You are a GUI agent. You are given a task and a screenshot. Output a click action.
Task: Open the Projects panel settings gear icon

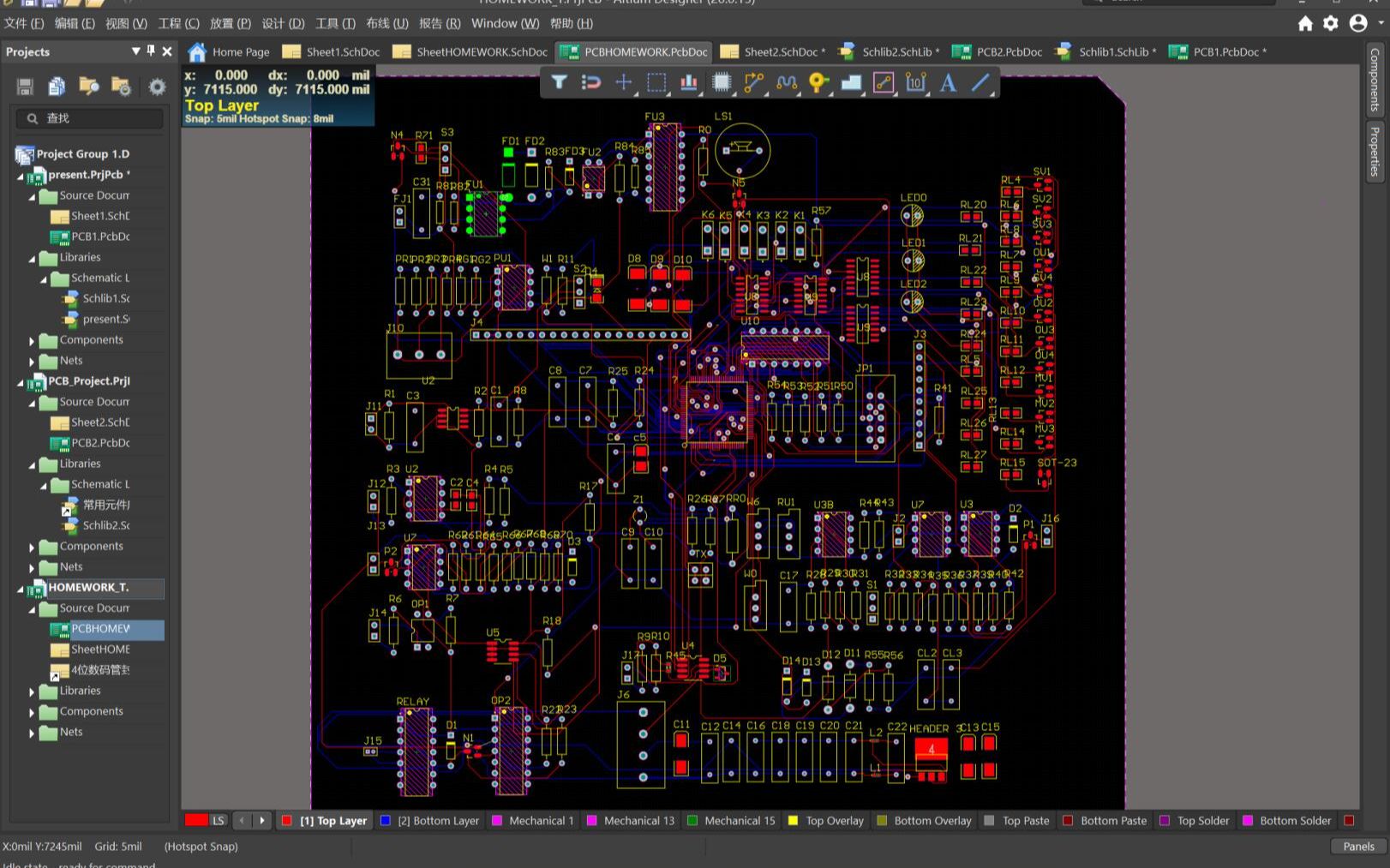coord(157,86)
